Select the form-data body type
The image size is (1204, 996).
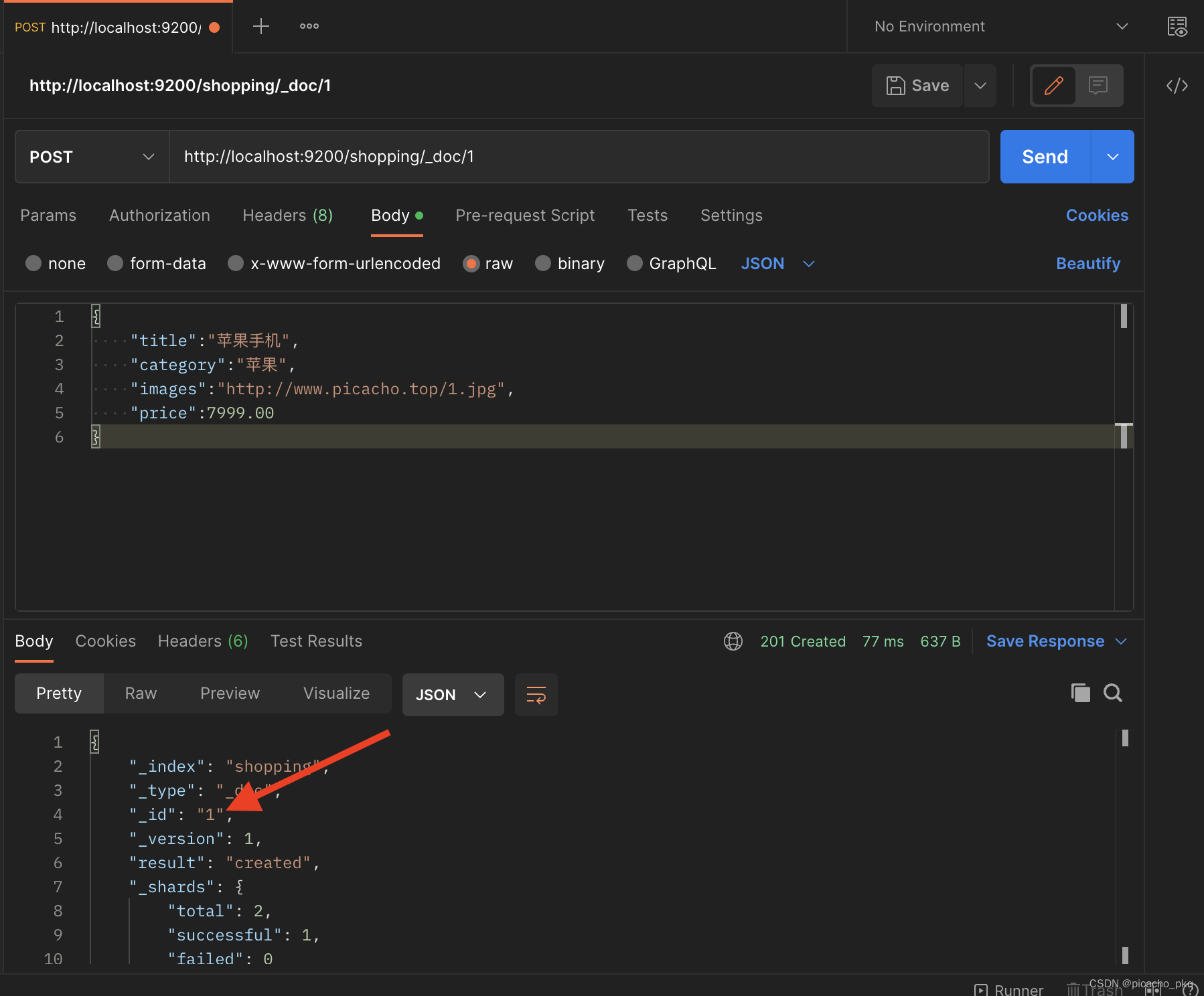pyautogui.click(x=116, y=264)
